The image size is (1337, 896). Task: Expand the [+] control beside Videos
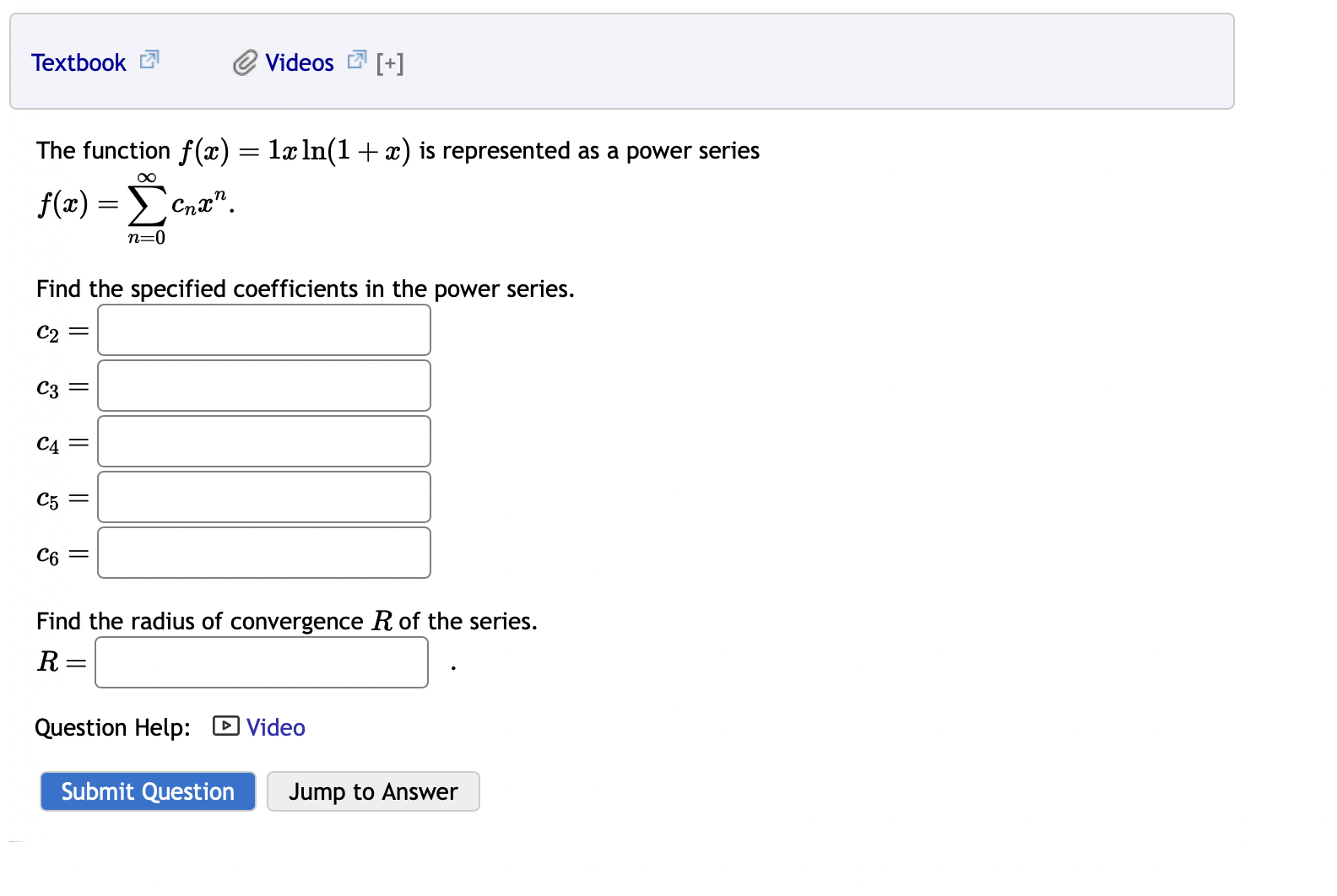click(x=390, y=62)
